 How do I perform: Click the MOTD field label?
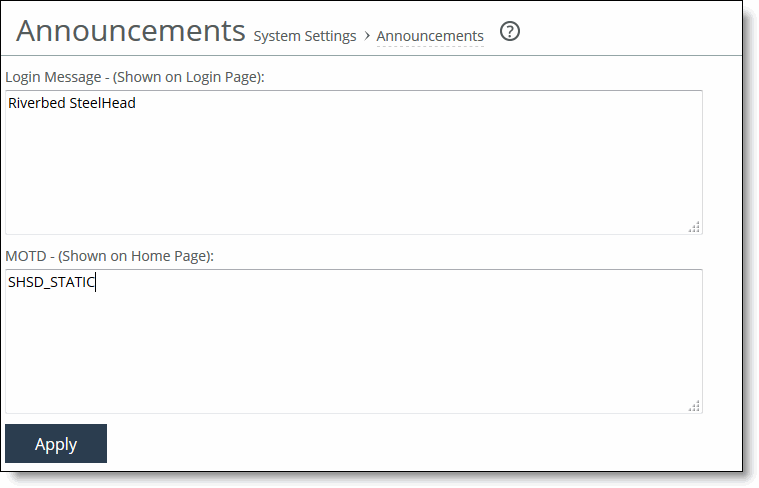click(109, 256)
